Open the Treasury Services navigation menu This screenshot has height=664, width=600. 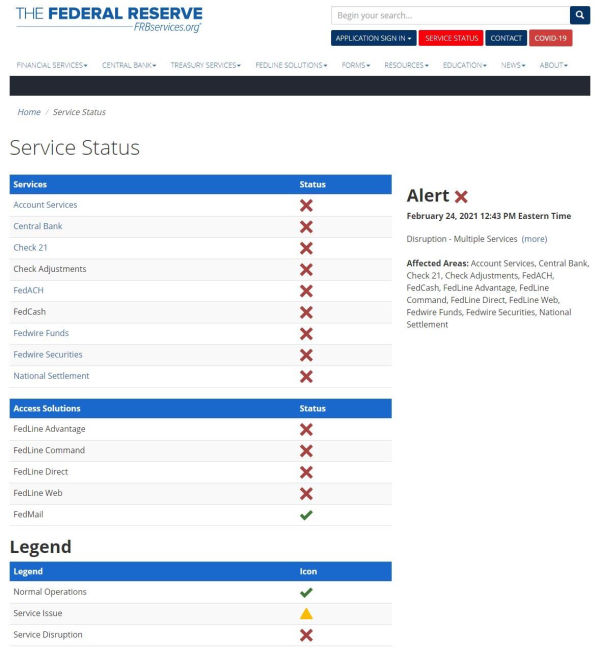coord(205,65)
